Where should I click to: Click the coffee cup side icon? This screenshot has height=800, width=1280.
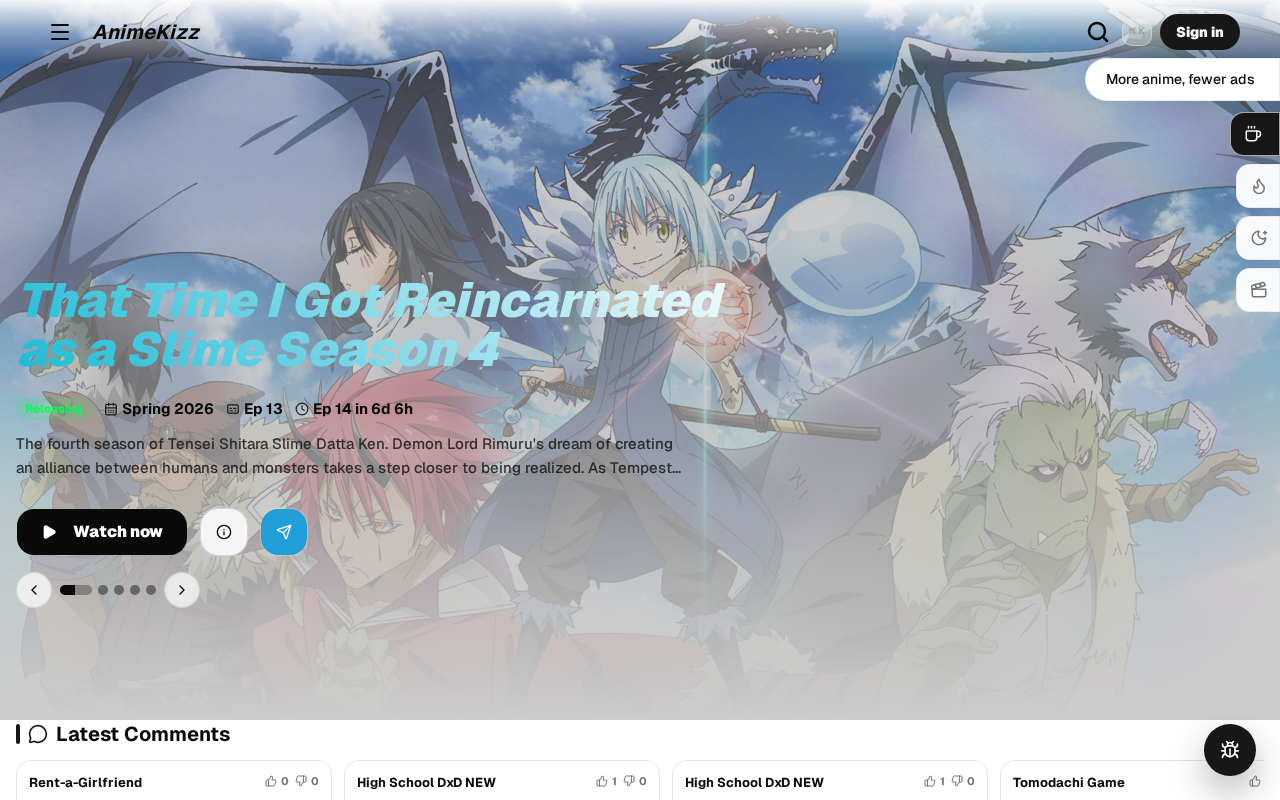coord(1254,134)
